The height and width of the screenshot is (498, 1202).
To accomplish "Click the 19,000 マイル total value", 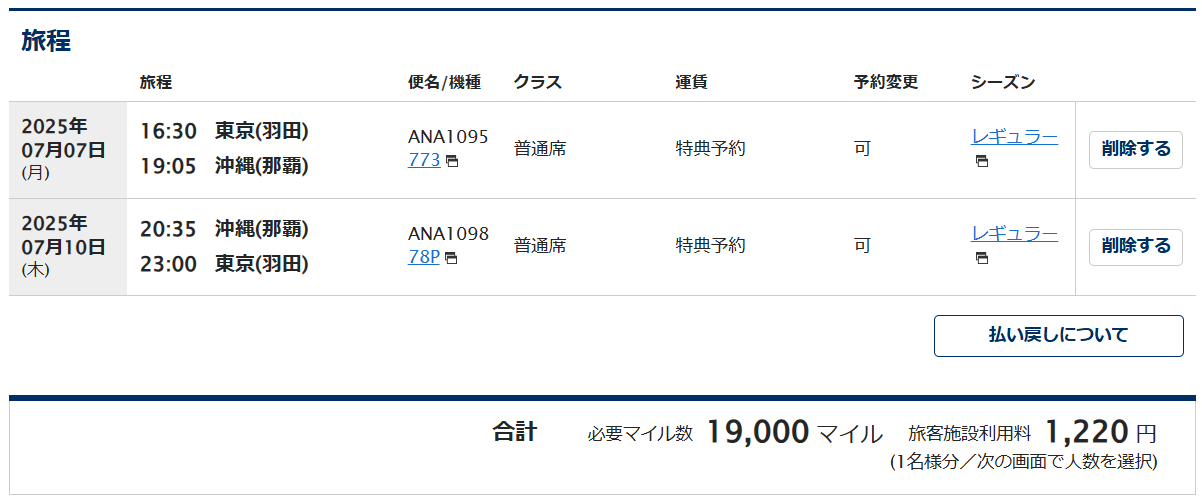I will click(x=794, y=433).
